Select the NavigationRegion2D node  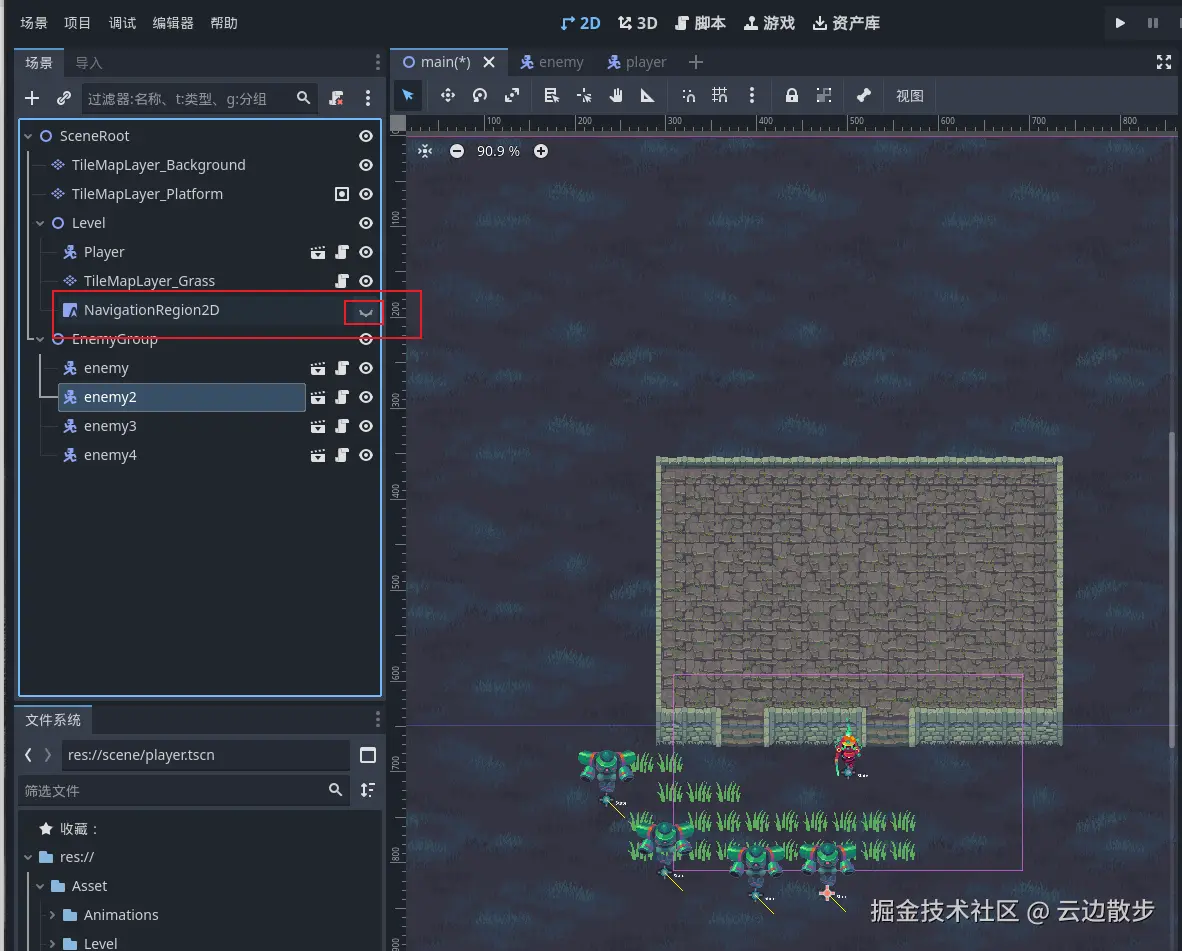point(151,310)
